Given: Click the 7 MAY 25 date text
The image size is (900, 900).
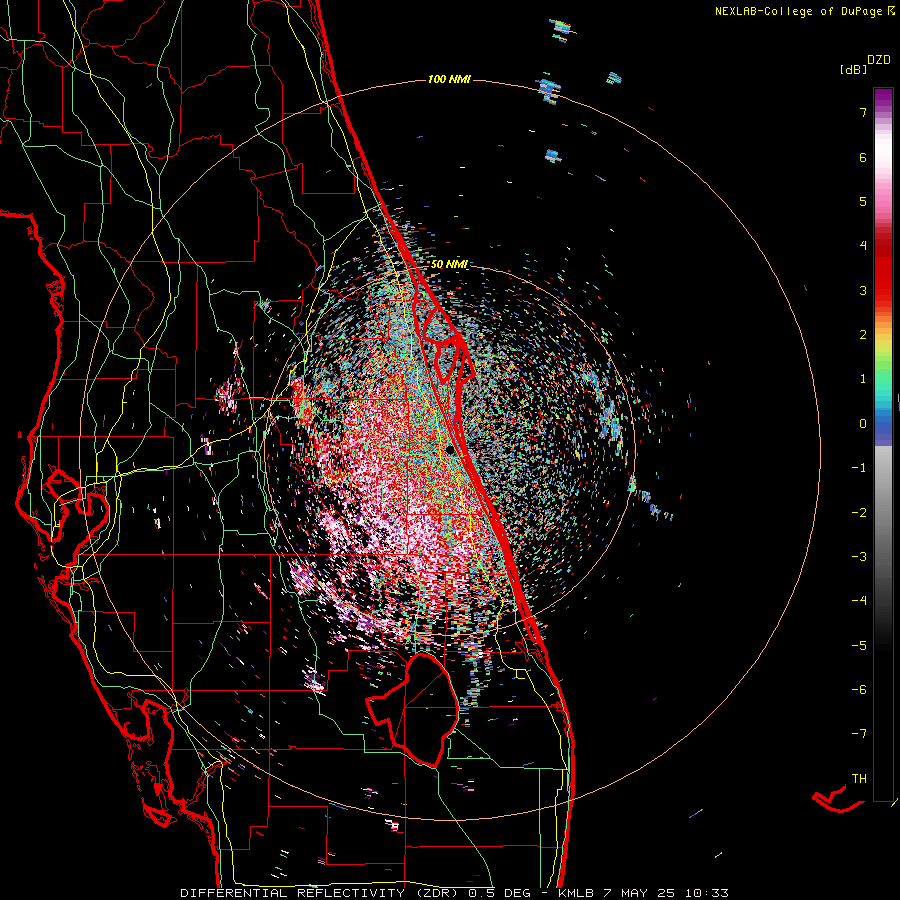Looking at the screenshot, I should [x=640, y=893].
